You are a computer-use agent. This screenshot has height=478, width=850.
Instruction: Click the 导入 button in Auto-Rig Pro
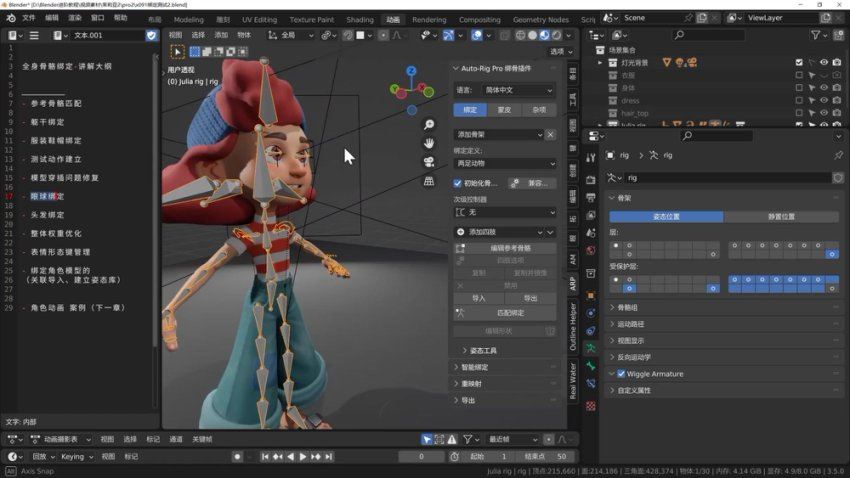pos(479,298)
